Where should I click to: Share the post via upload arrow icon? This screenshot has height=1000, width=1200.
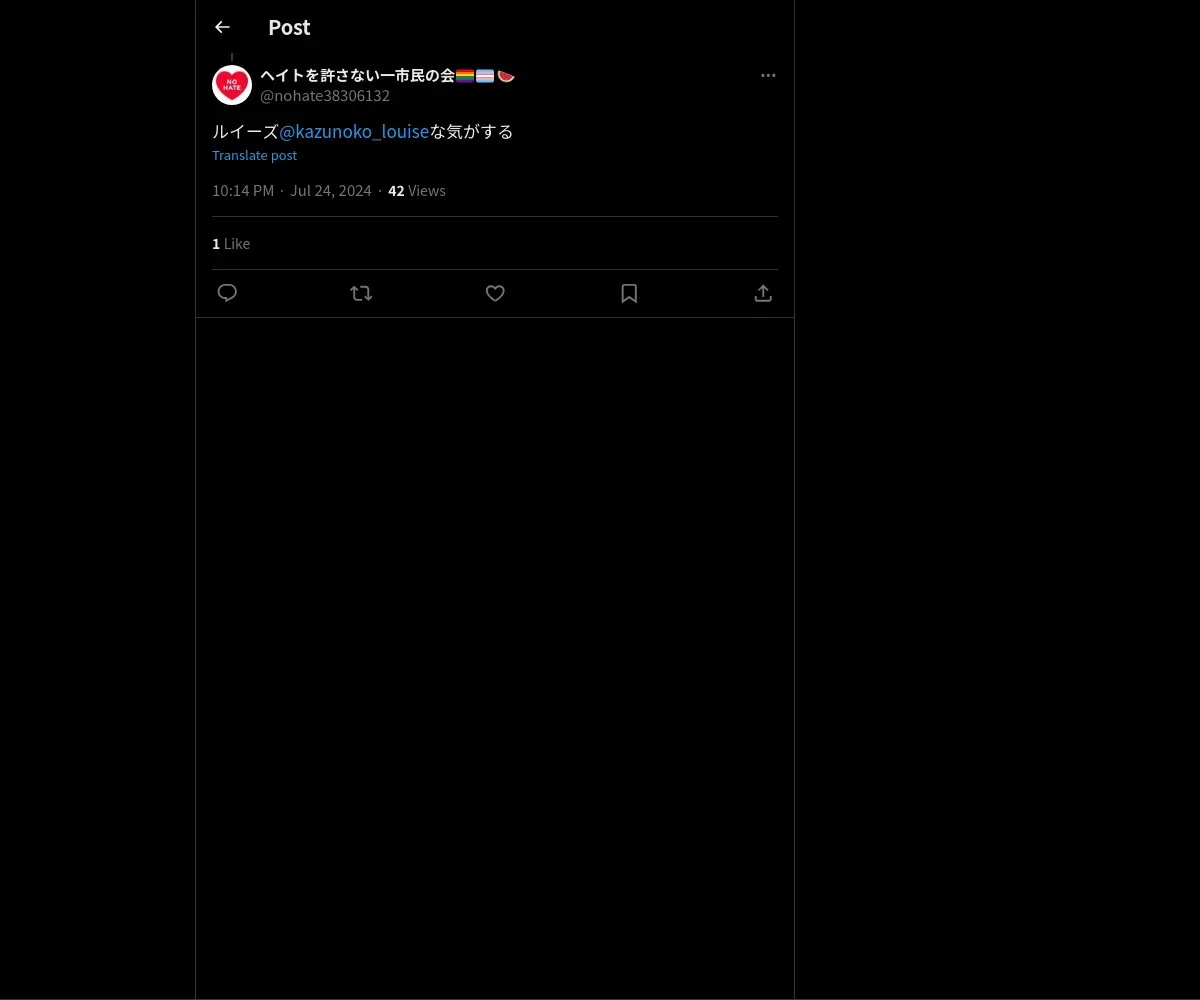[763, 293]
